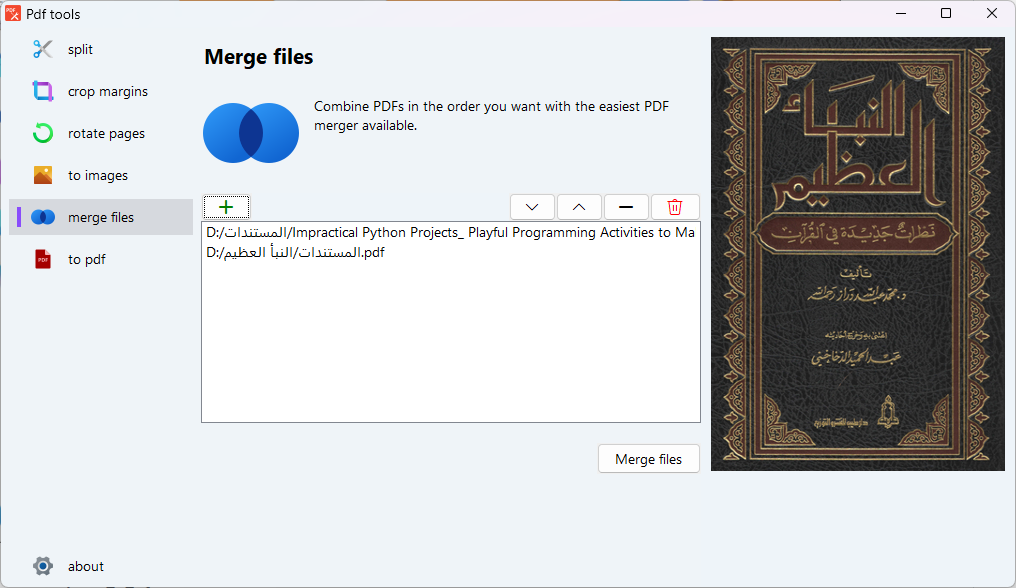
Task: Click the Merge files heading text
Action: pos(259,57)
